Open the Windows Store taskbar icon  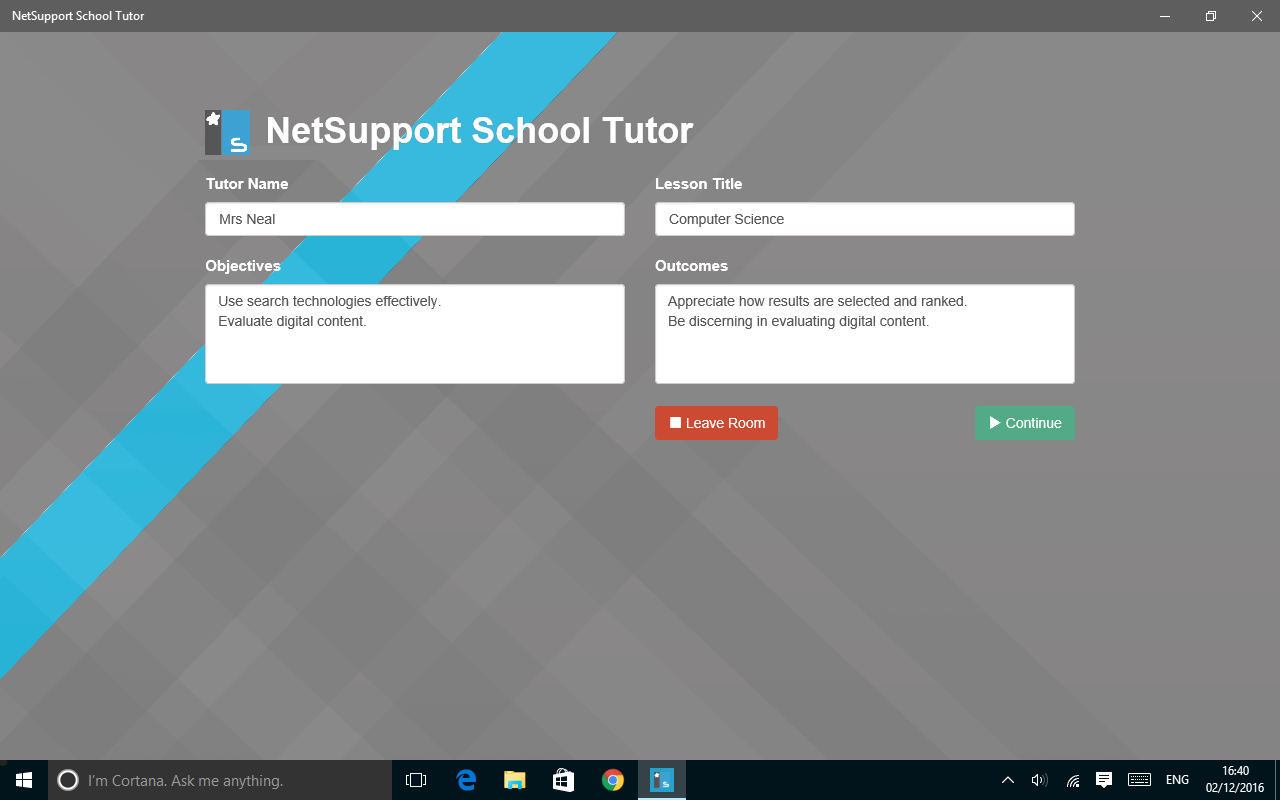564,780
